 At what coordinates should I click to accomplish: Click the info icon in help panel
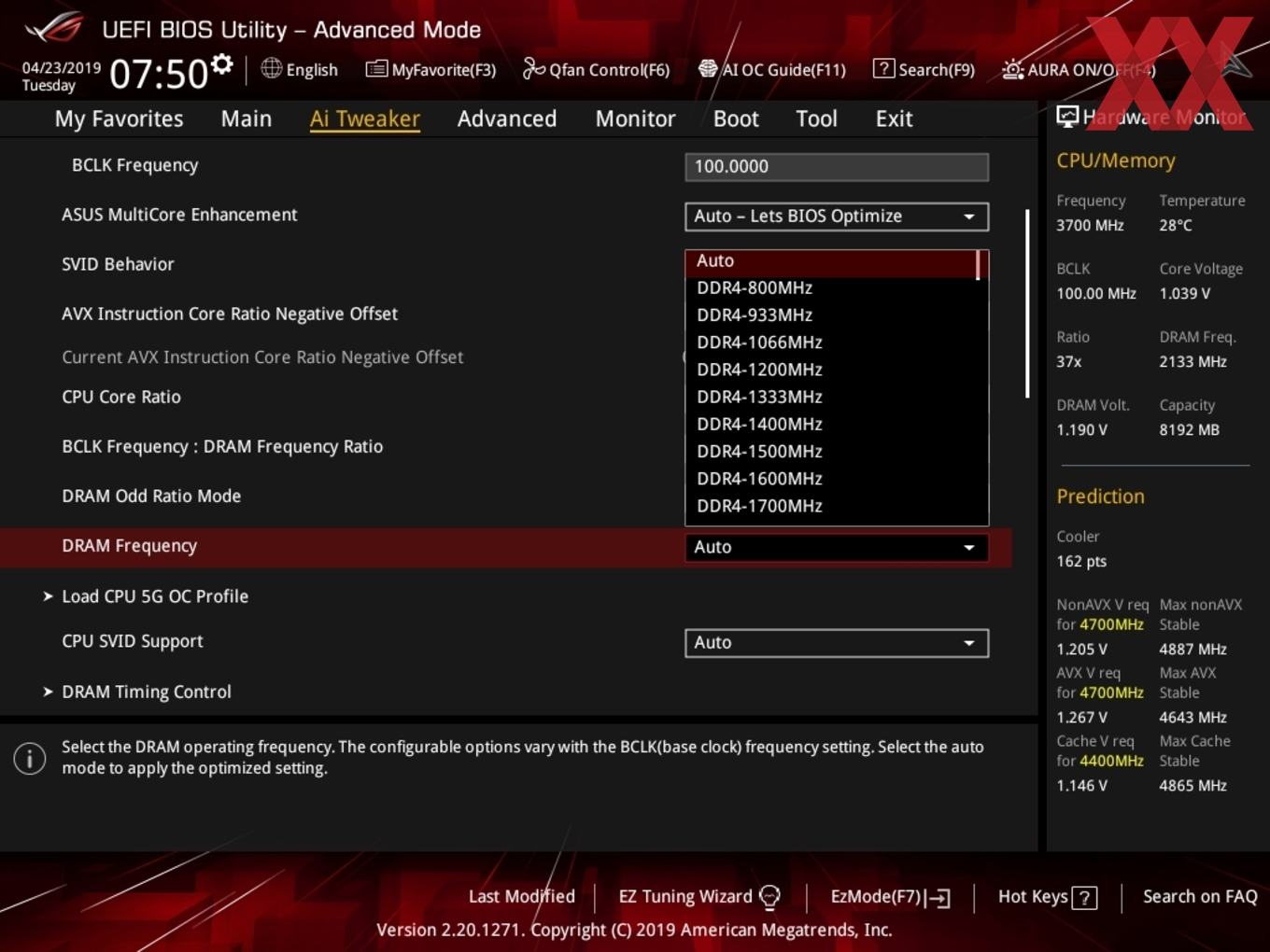30,758
